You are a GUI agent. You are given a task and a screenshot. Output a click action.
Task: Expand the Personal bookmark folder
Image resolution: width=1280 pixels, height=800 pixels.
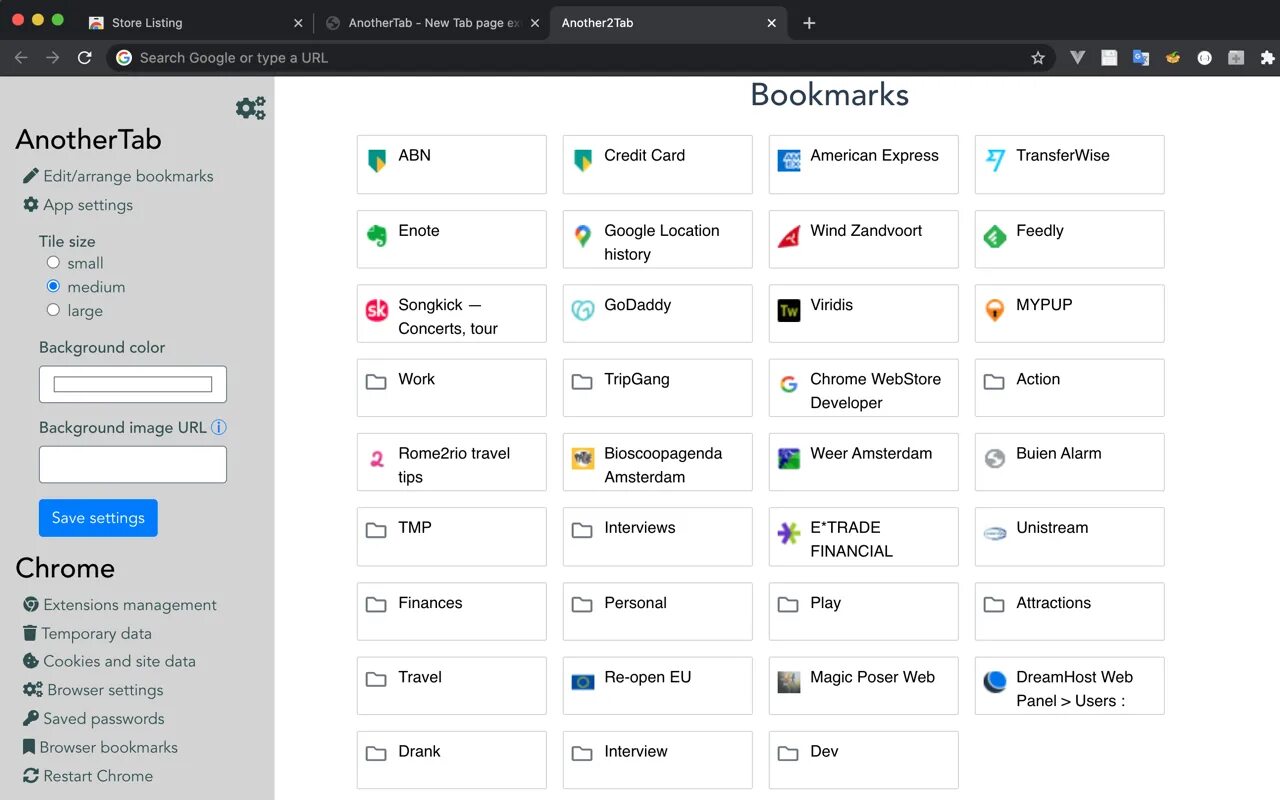[x=658, y=612]
